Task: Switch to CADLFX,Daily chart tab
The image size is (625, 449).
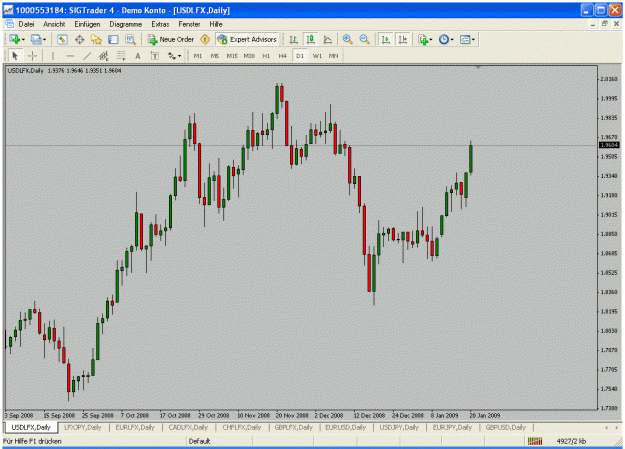Action: [188, 427]
